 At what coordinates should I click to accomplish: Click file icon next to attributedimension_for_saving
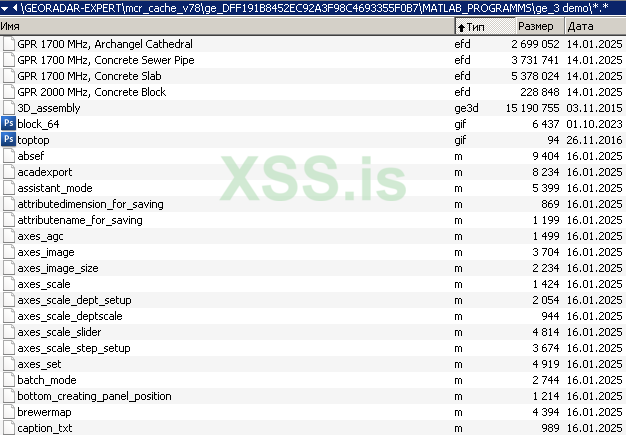(8, 204)
